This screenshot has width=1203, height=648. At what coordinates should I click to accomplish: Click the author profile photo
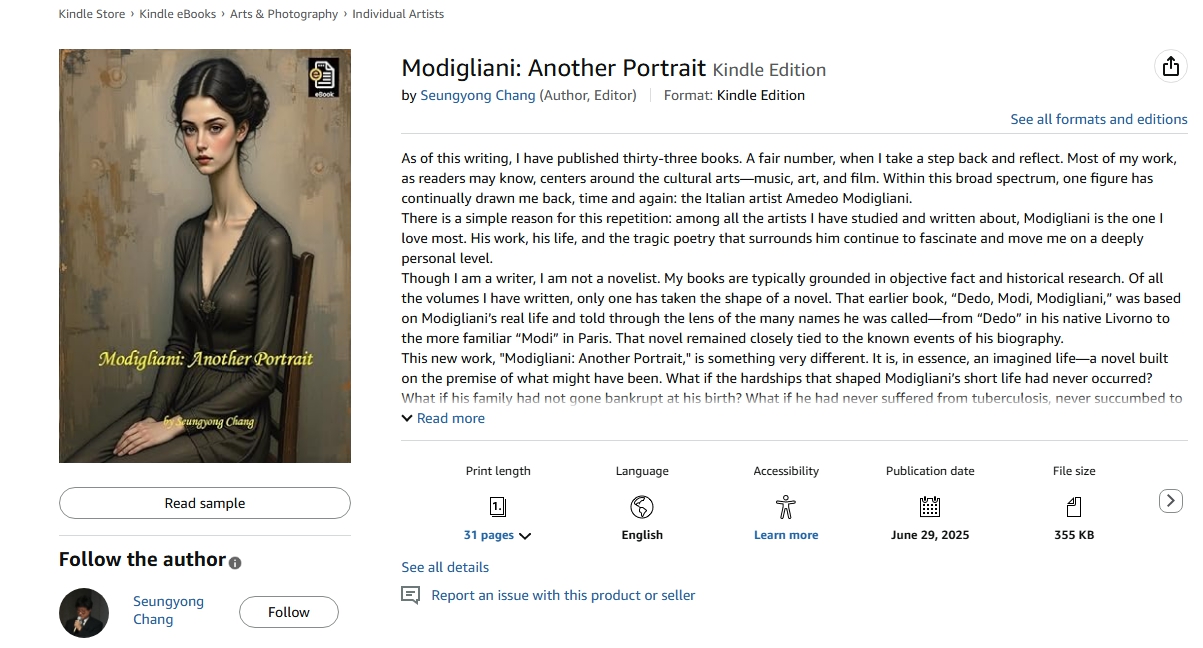(84, 612)
